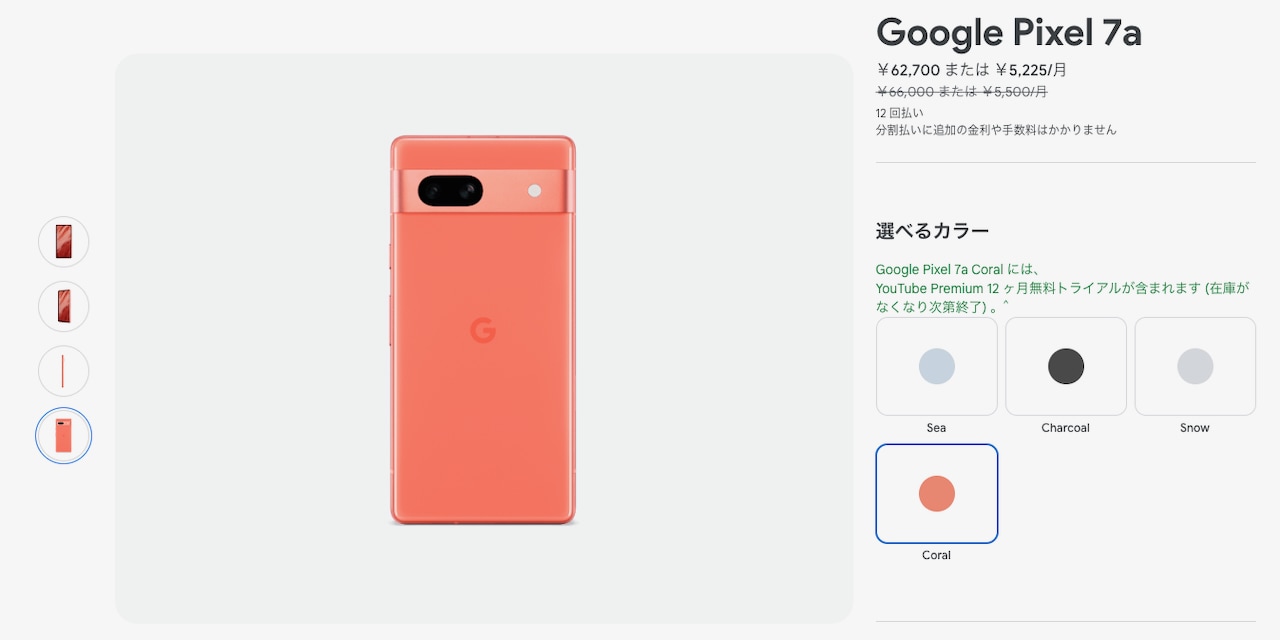Open the footnote caret after the promo text
Image resolution: width=1280 pixels, height=640 pixels.
tap(1006, 305)
